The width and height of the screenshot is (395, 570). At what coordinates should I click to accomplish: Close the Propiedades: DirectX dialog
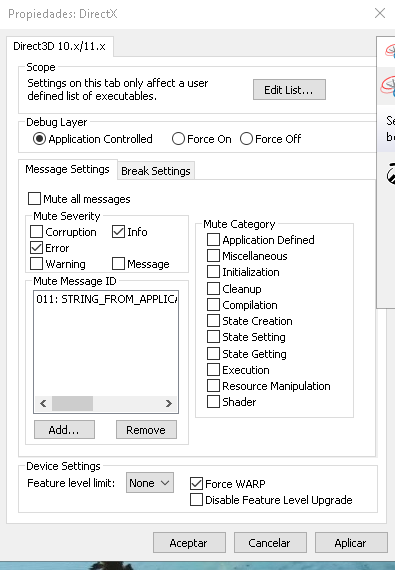pos(380,13)
